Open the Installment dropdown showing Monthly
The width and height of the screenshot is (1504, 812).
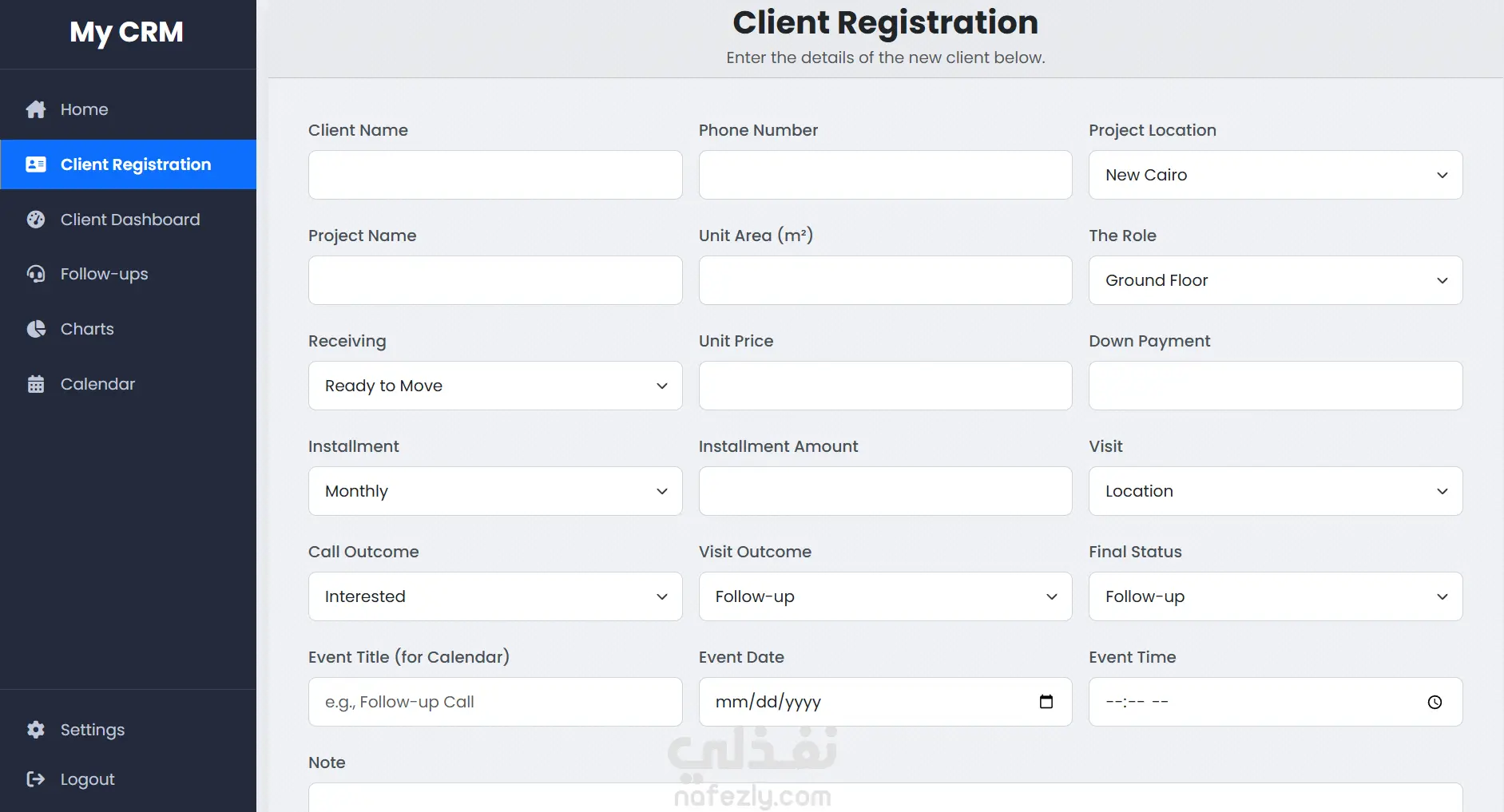tap(495, 491)
